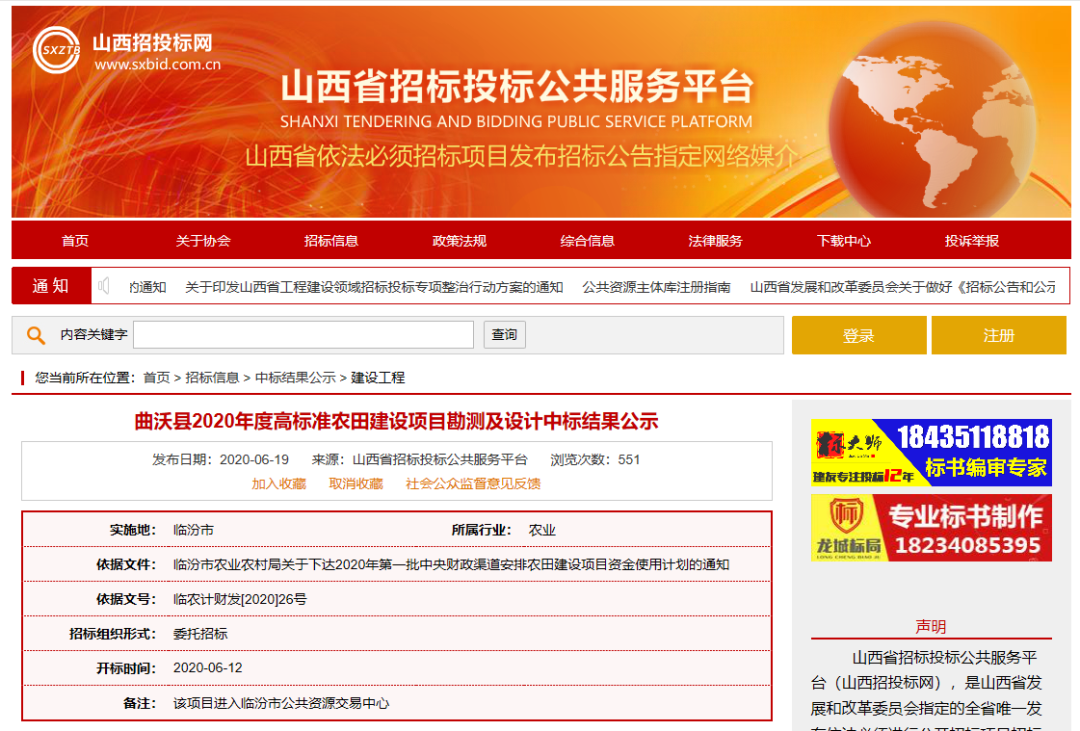Click 取消收藏 link

pyautogui.click(x=355, y=484)
